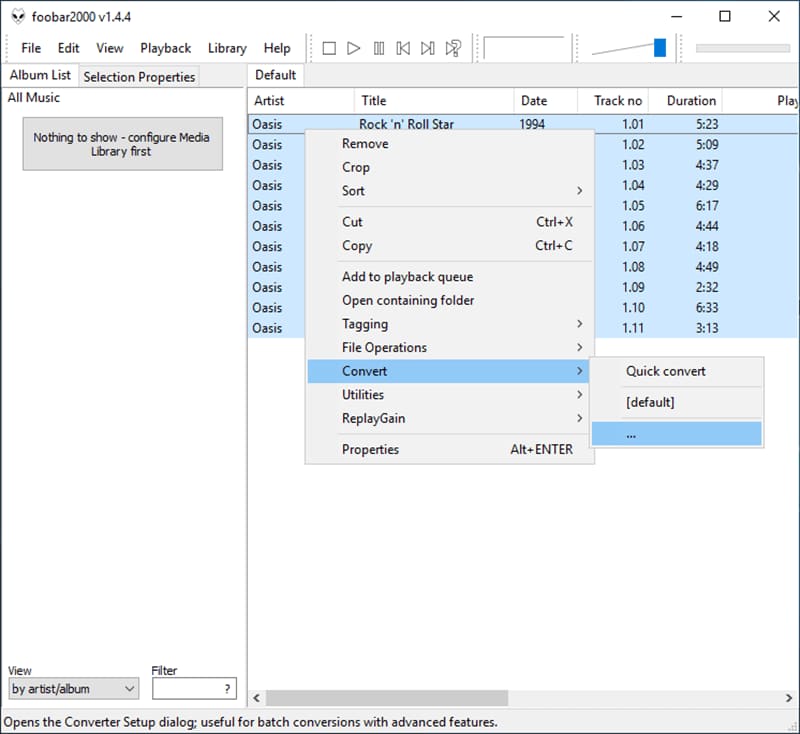
Task: Click the All Music tree item
Action: [x=34, y=97]
